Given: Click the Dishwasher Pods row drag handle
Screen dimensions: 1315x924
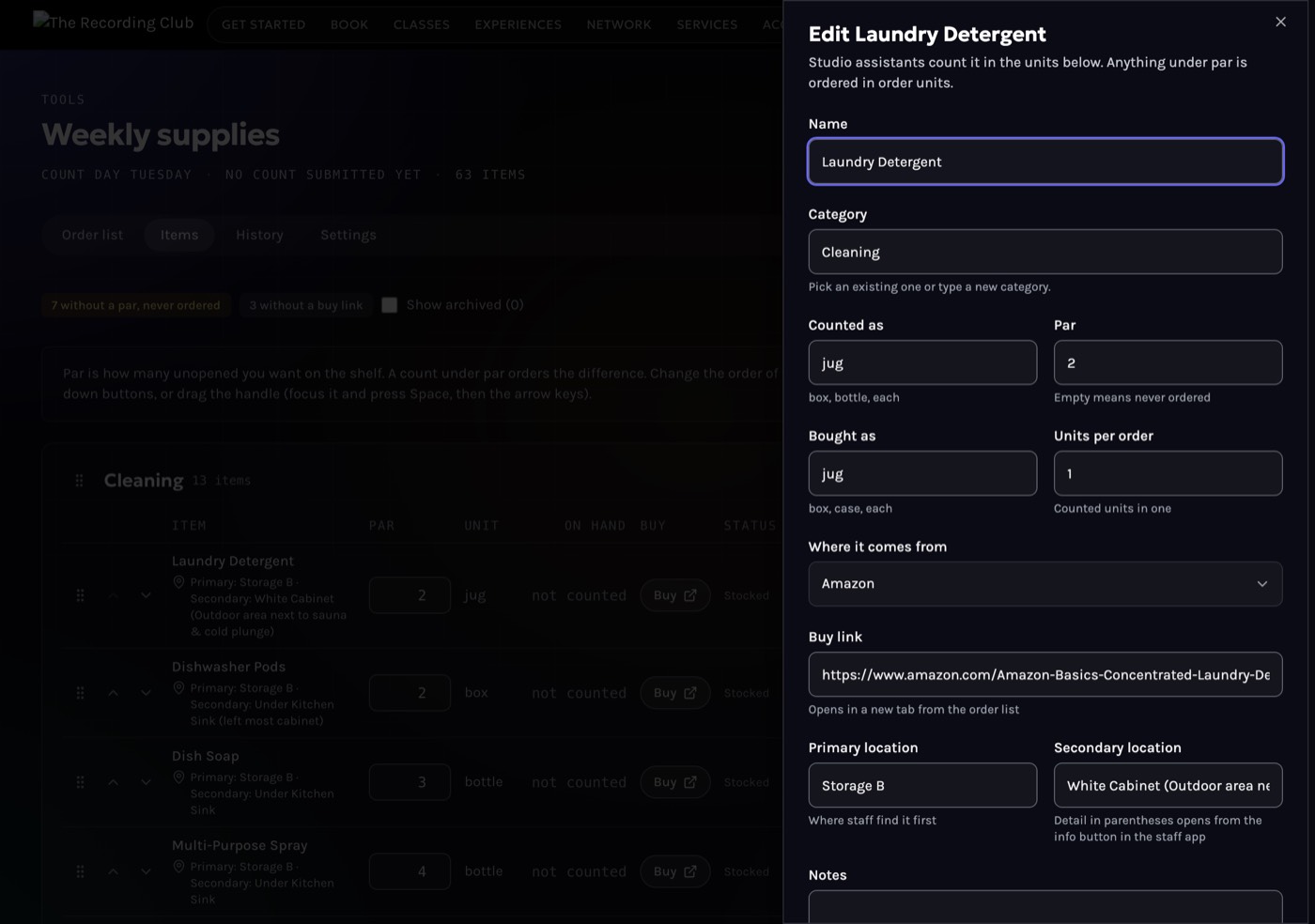Looking at the screenshot, I should pos(80,693).
